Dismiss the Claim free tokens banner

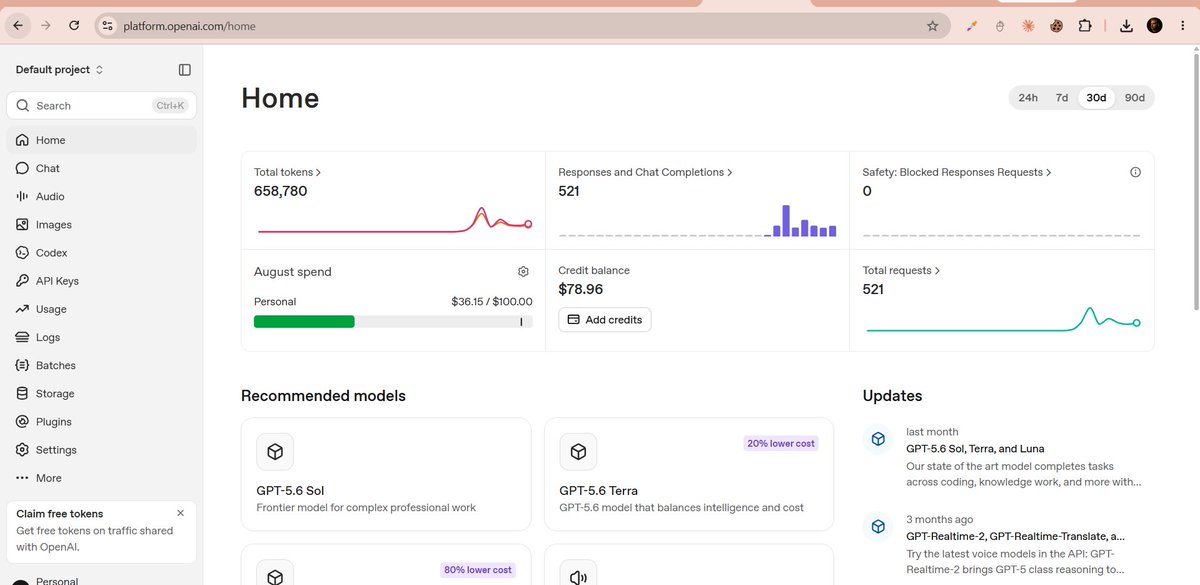tap(180, 513)
